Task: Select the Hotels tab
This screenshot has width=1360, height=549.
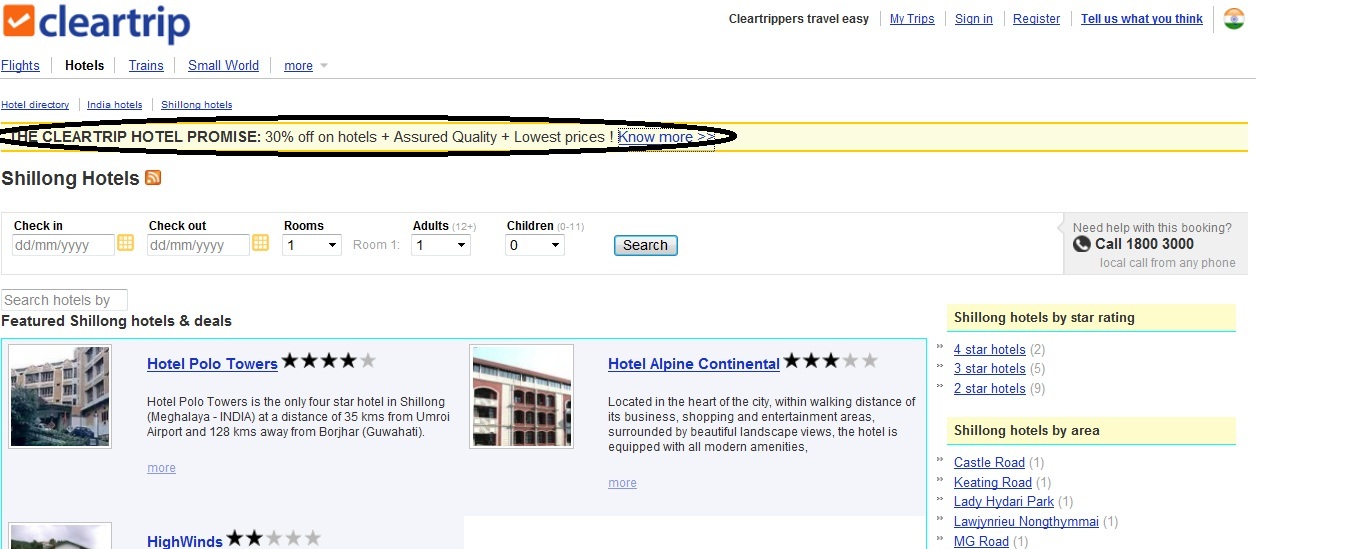Action: pos(84,66)
